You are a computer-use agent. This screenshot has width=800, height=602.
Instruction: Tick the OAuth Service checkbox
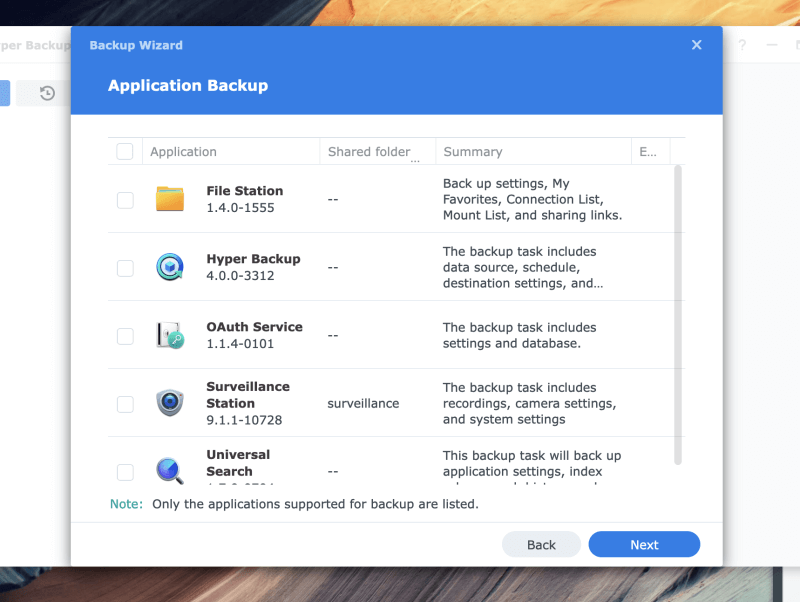[125, 335]
